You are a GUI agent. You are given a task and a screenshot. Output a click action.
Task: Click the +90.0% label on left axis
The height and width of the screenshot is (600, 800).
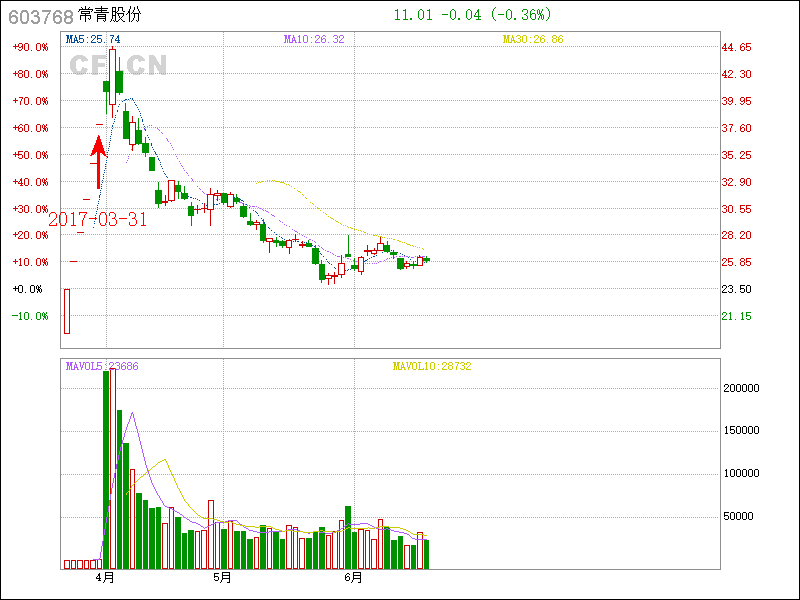tap(31, 47)
